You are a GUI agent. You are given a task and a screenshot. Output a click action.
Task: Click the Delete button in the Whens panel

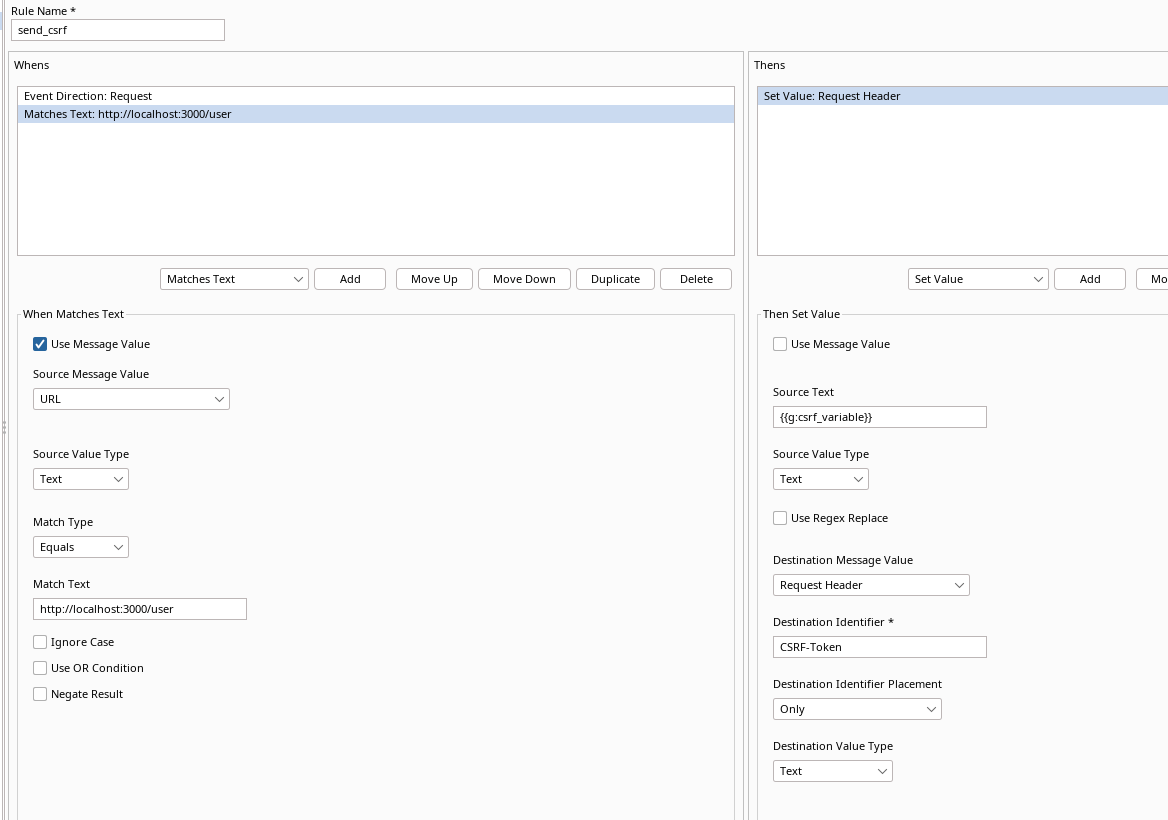pyautogui.click(x=695, y=279)
